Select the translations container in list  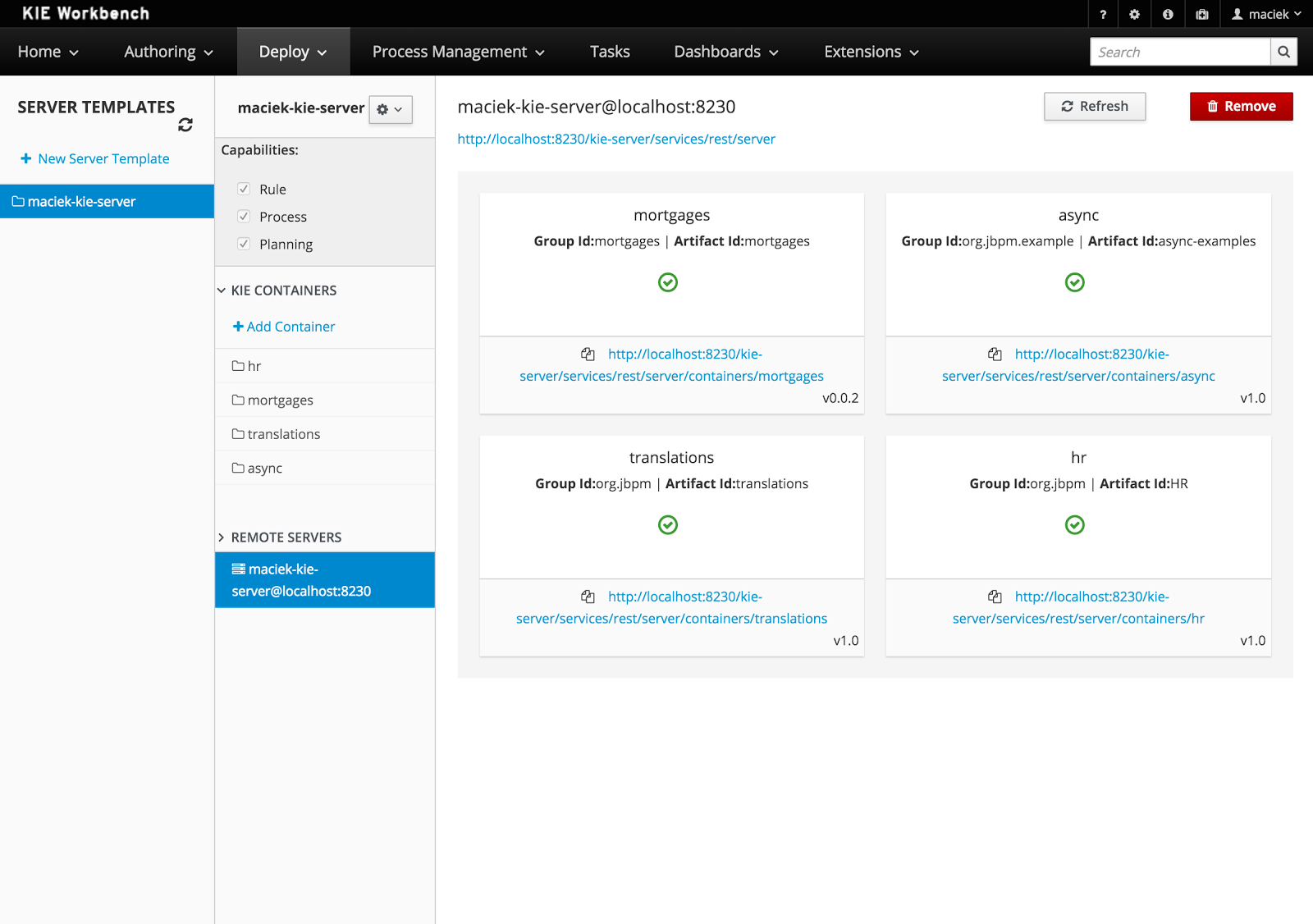pyautogui.click(x=325, y=434)
